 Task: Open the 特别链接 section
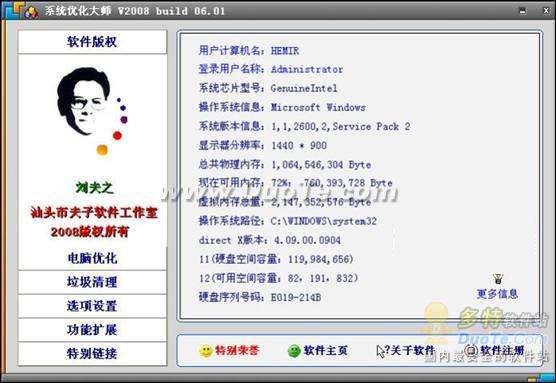click(x=92, y=354)
